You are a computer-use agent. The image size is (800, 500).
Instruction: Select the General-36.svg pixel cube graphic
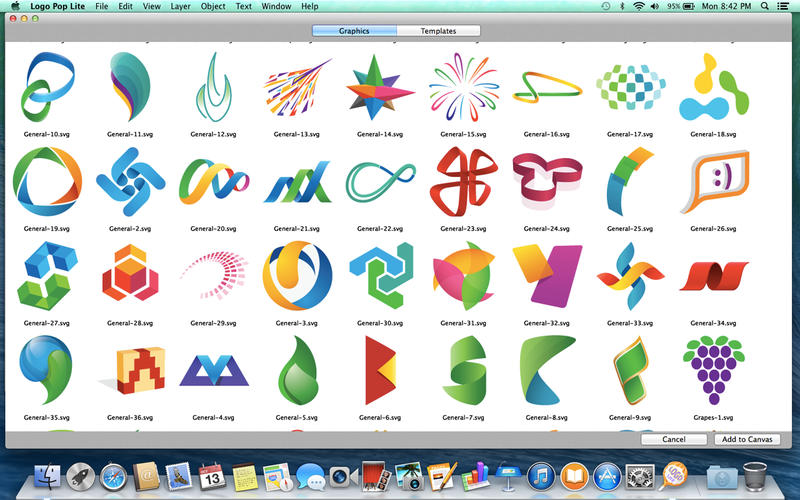click(129, 368)
